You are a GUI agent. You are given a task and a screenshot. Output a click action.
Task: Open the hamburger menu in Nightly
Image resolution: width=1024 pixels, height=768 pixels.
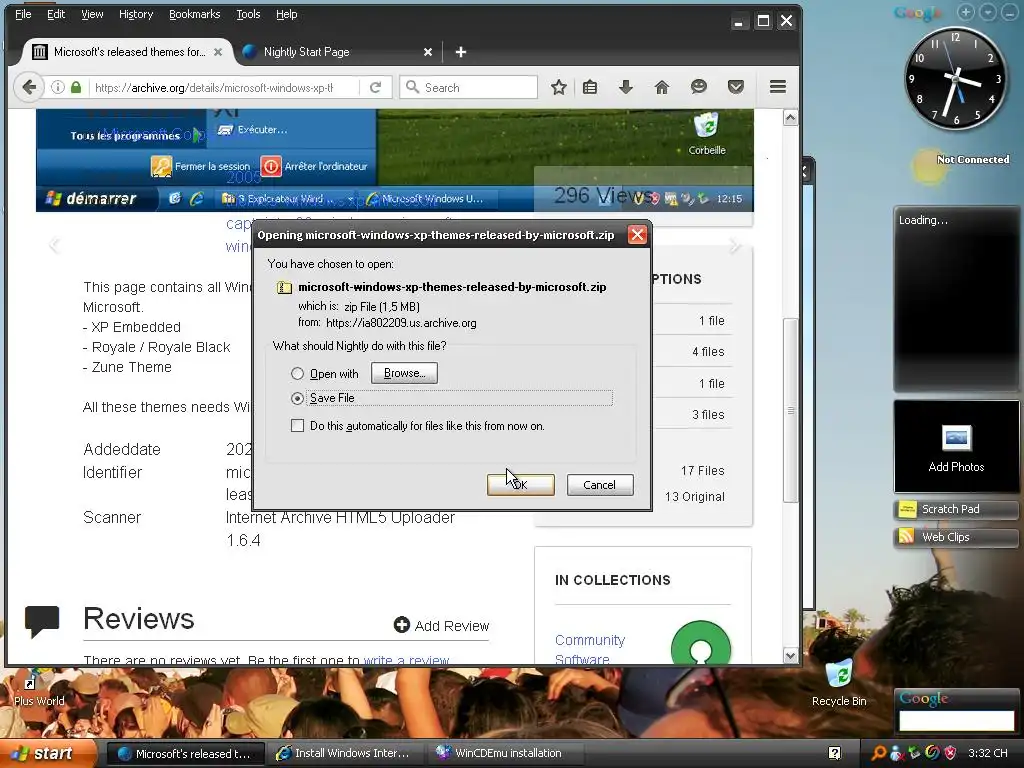pos(777,87)
